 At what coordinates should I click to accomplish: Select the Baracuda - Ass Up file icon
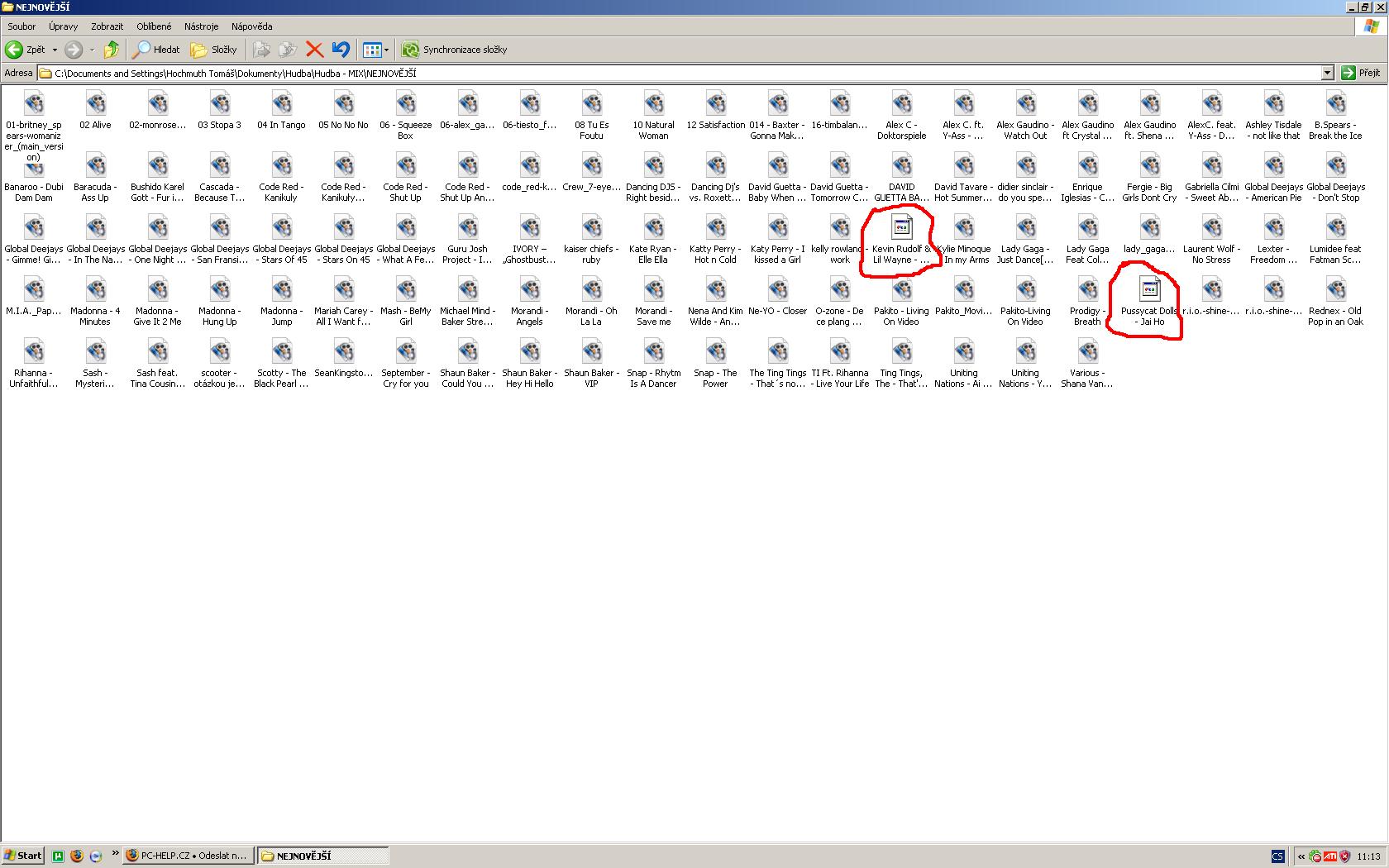(95, 165)
